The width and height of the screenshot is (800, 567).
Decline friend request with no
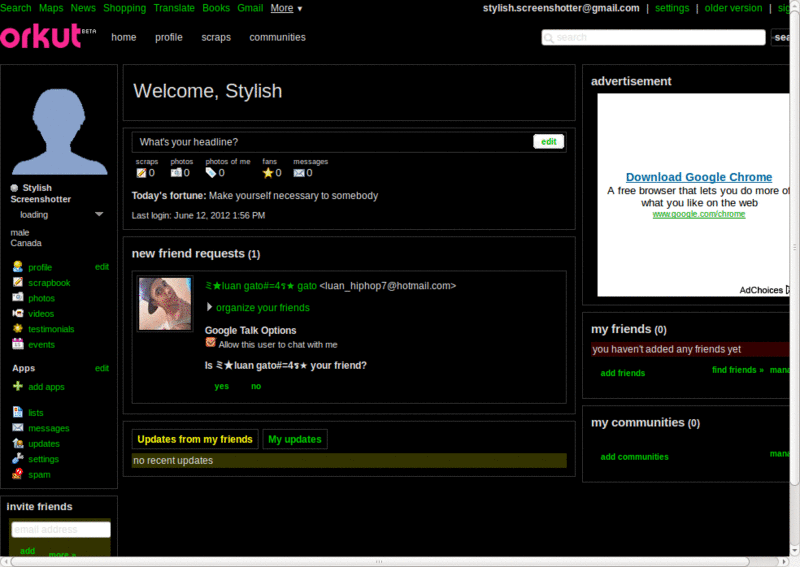coord(256,386)
